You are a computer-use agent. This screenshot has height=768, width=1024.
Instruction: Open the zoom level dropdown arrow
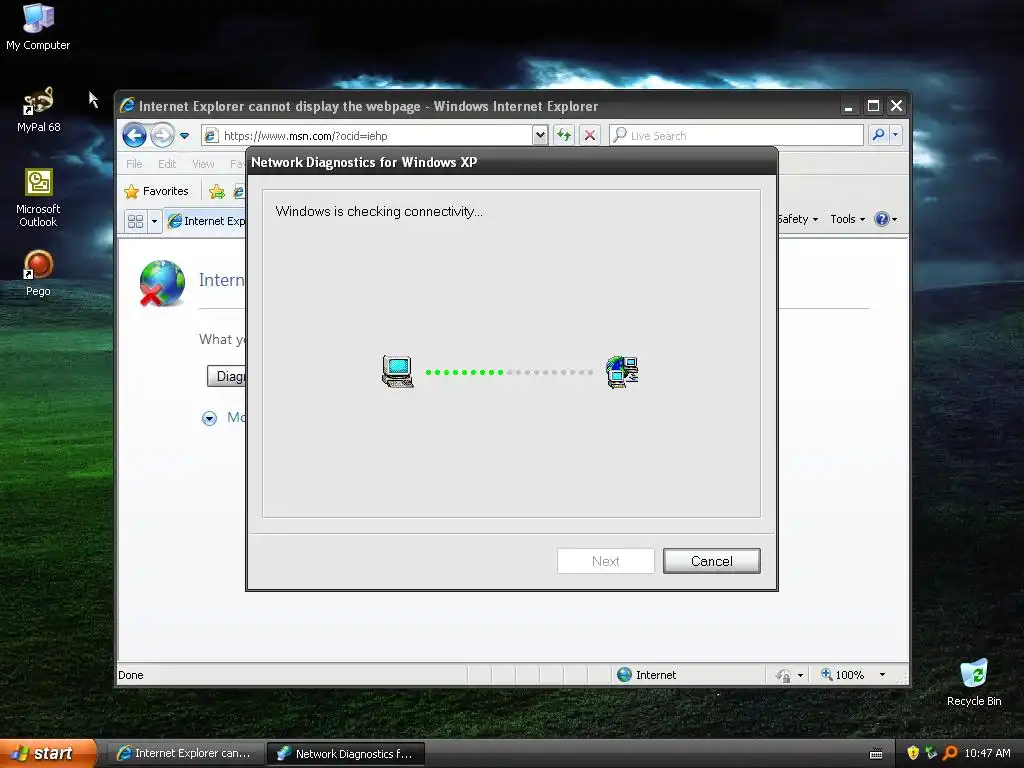click(882, 675)
